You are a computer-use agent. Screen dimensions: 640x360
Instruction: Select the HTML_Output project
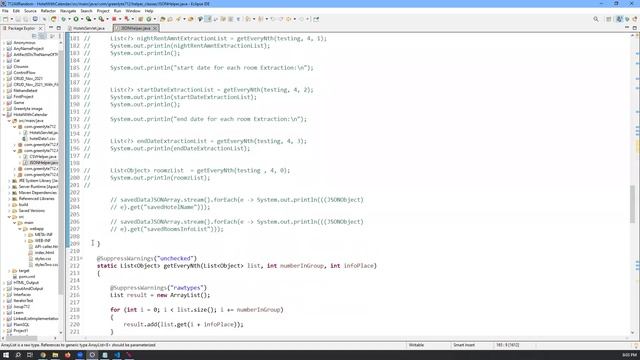[x=26, y=282]
